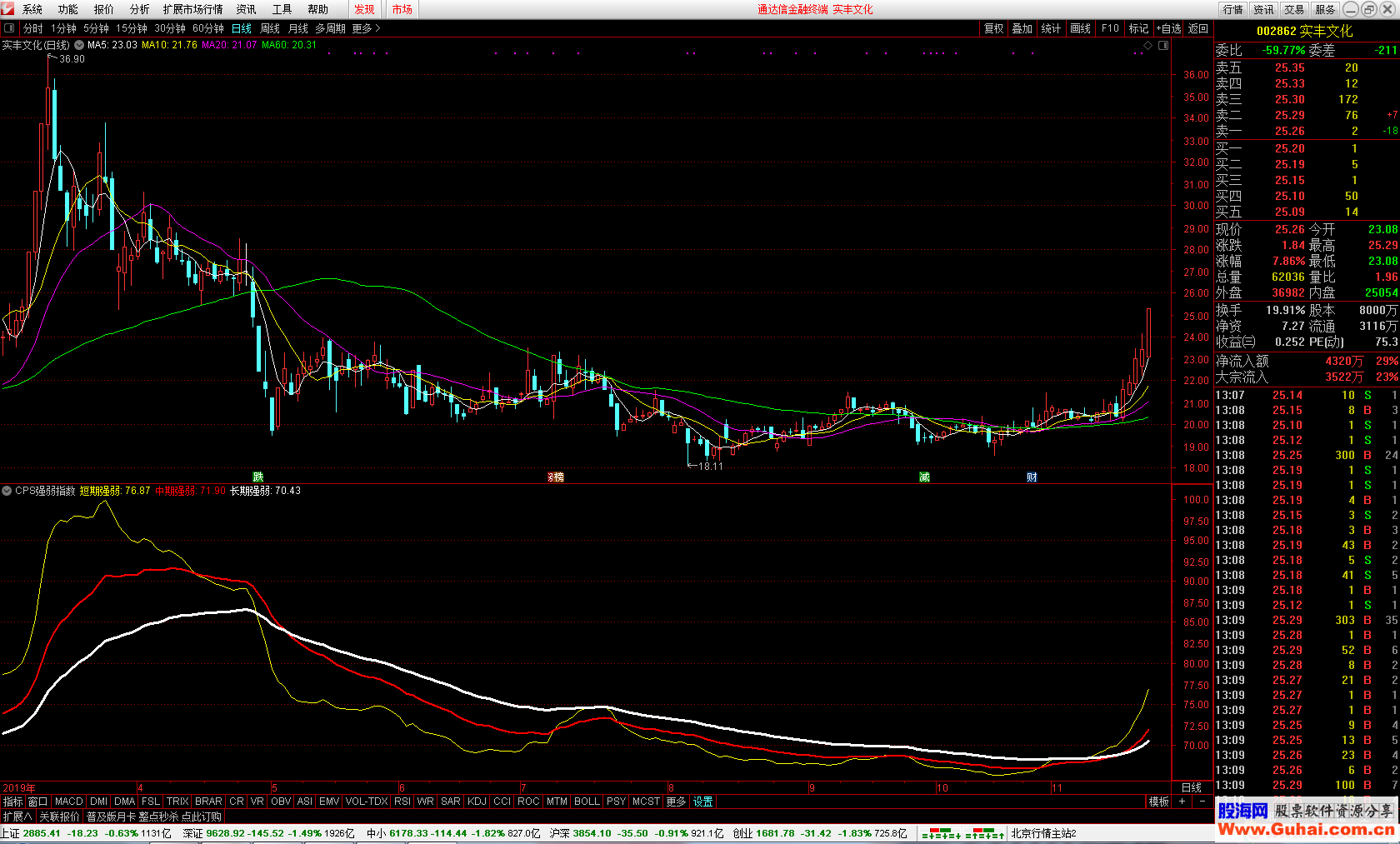1400x844 pixels.
Task: Click the 统计 toolbar button
Action: [1052, 28]
